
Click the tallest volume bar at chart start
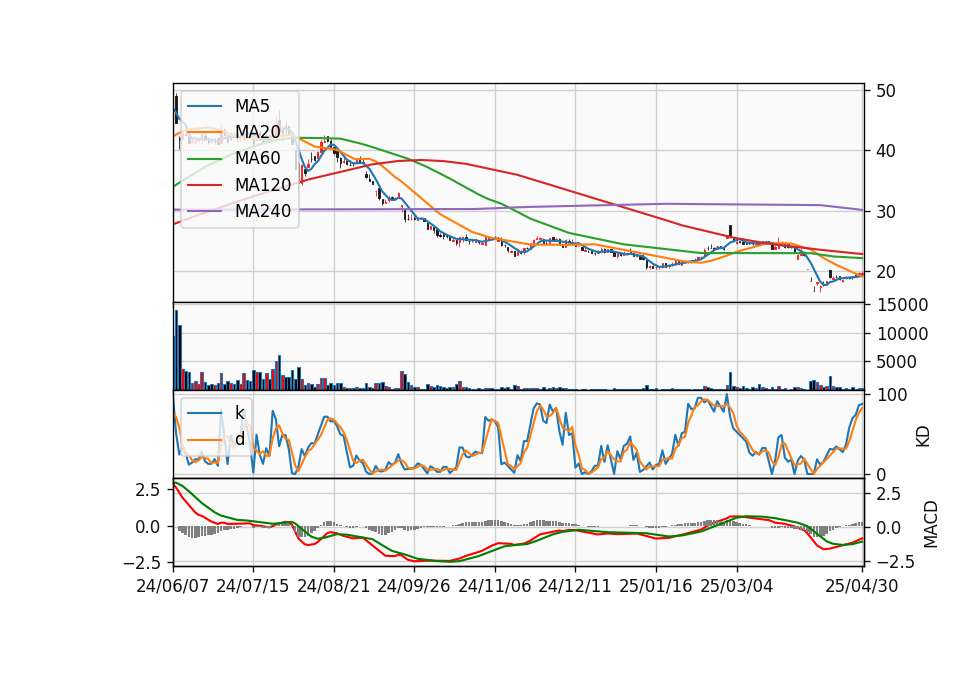click(x=176, y=350)
